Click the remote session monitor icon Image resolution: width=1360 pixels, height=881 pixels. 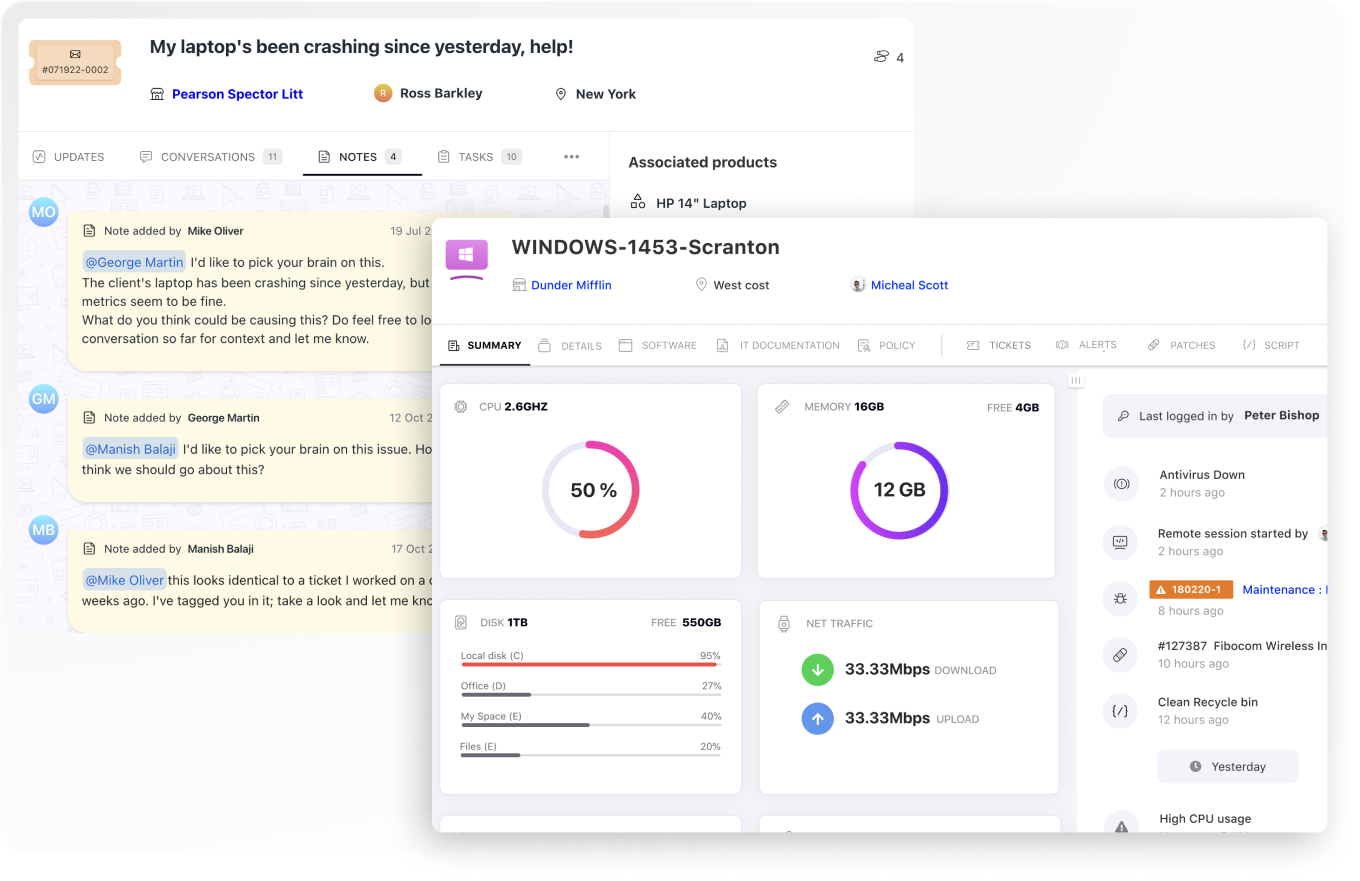[1122, 542]
